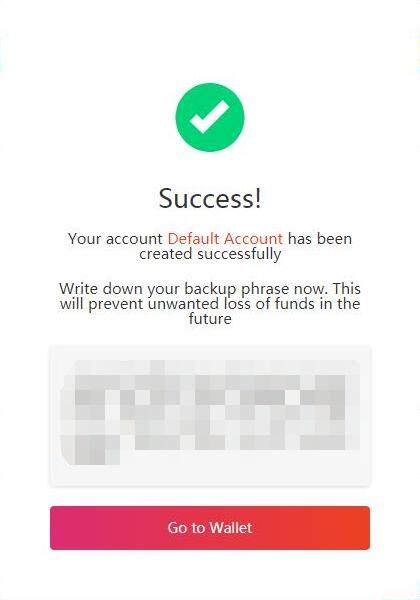Viewport: 420px width, 600px height.
Task: Focus the gray backup phrase box
Action: tap(210, 416)
